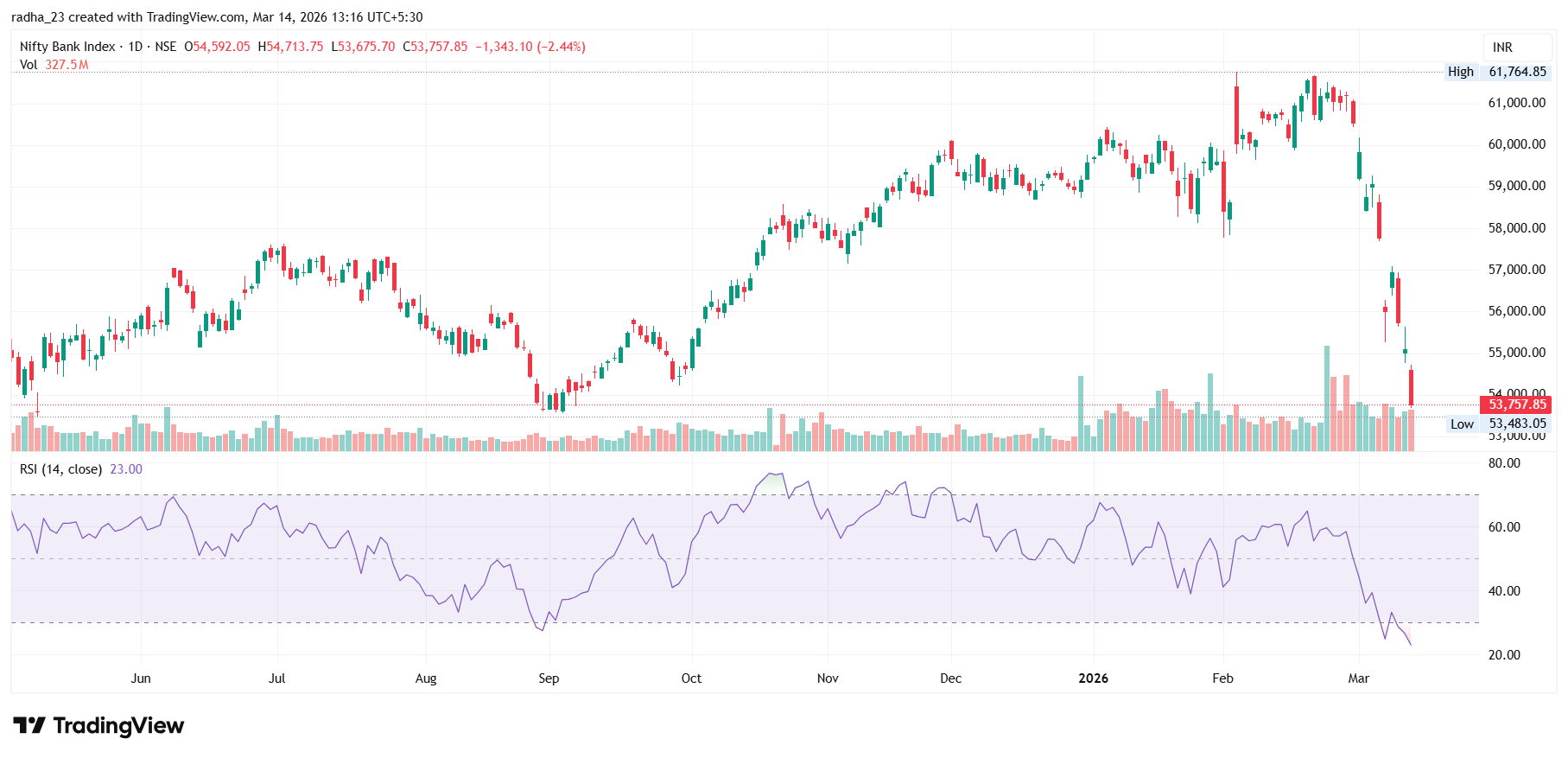Click the high value H54,713.75

[x=290, y=47]
